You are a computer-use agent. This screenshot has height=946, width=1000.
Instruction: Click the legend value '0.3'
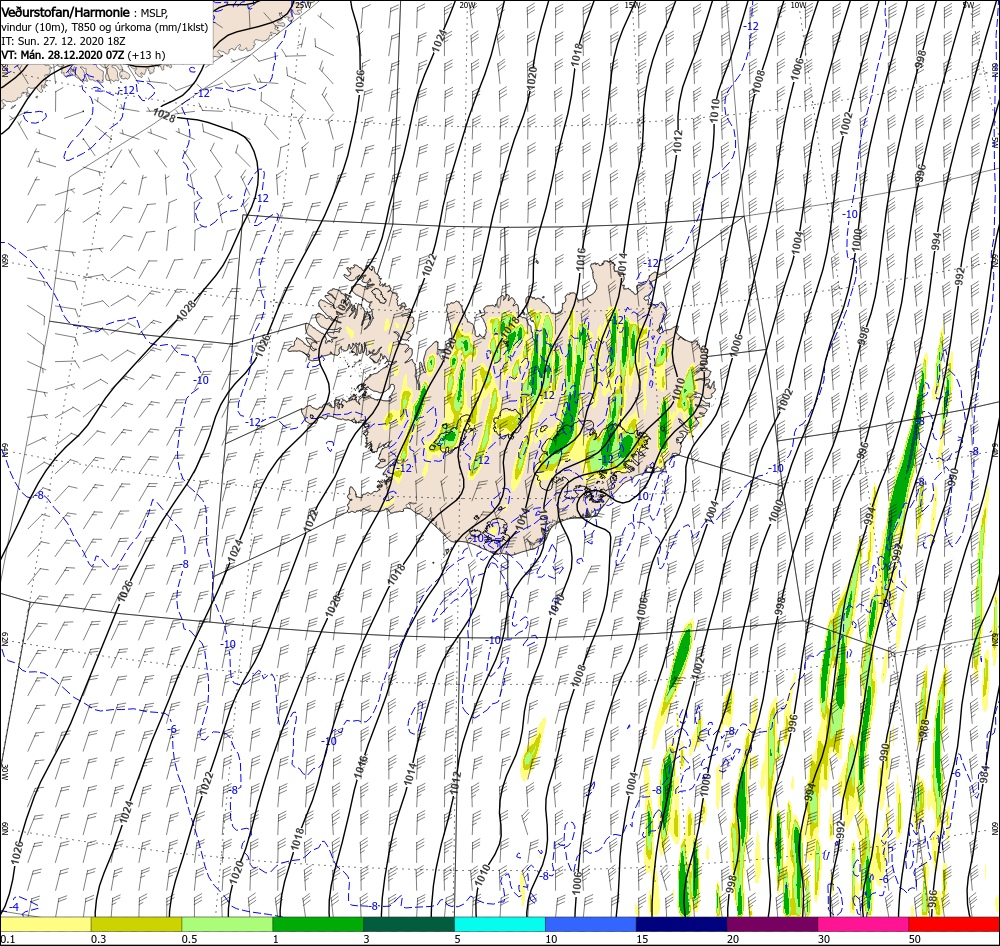(98, 938)
